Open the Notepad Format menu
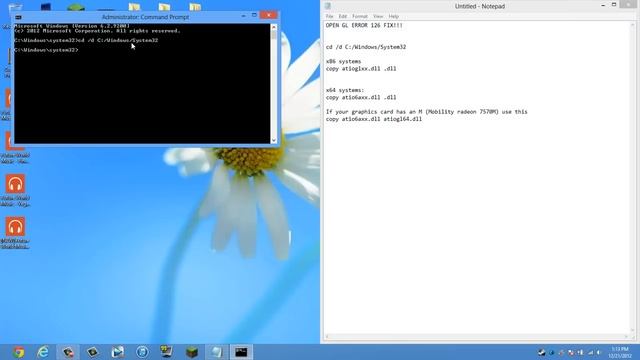Image resolution: width=640 pixels, height=360 pixels. tap(360, 16)
